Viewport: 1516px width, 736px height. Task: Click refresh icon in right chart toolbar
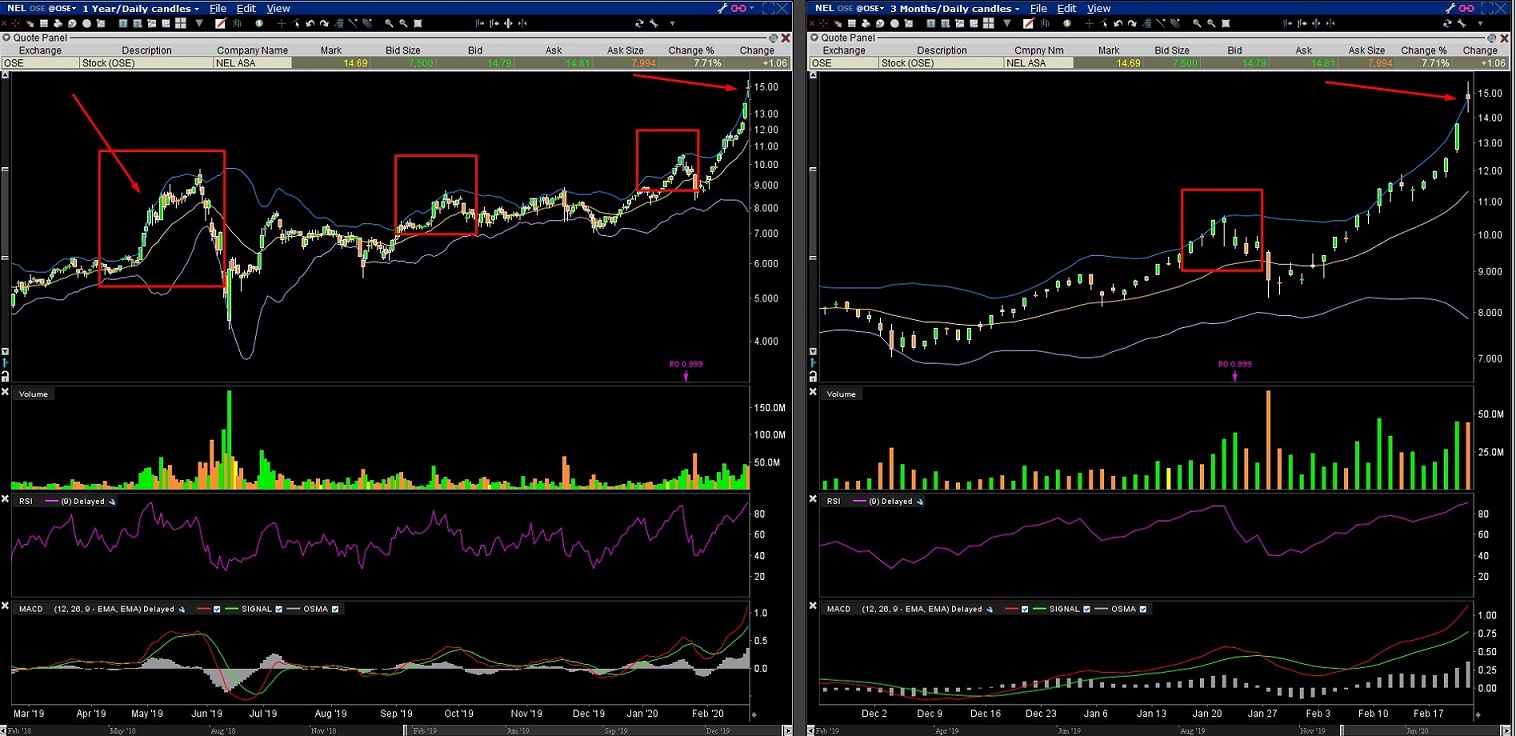tap(1447, 23)
